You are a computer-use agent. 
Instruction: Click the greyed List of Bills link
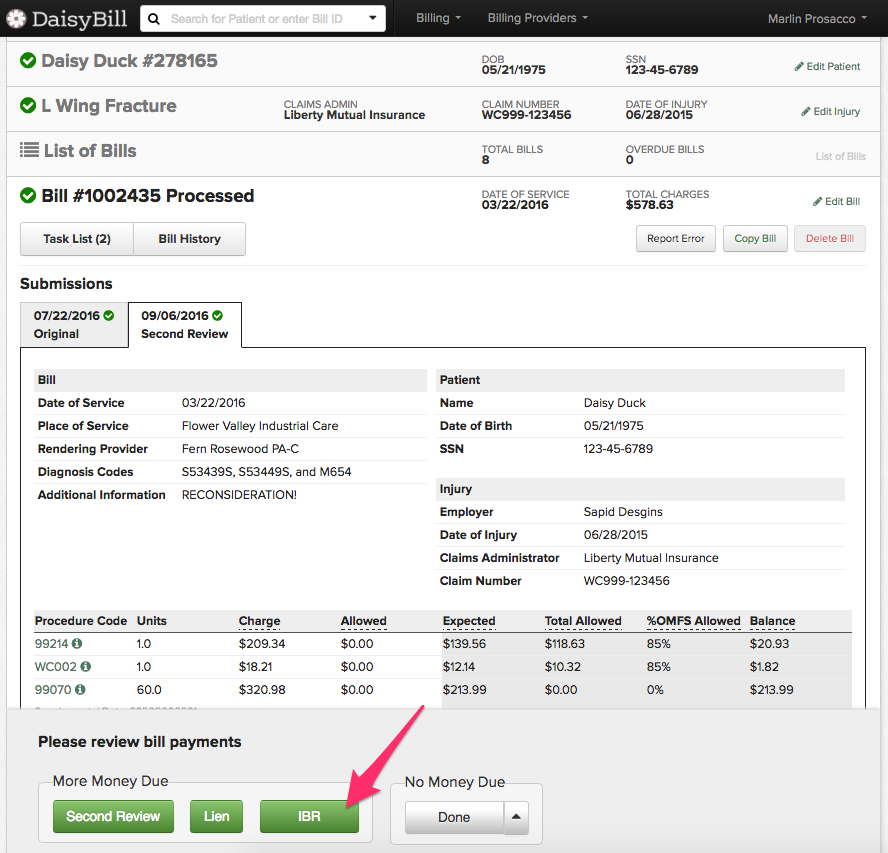(x=840, y=156)
